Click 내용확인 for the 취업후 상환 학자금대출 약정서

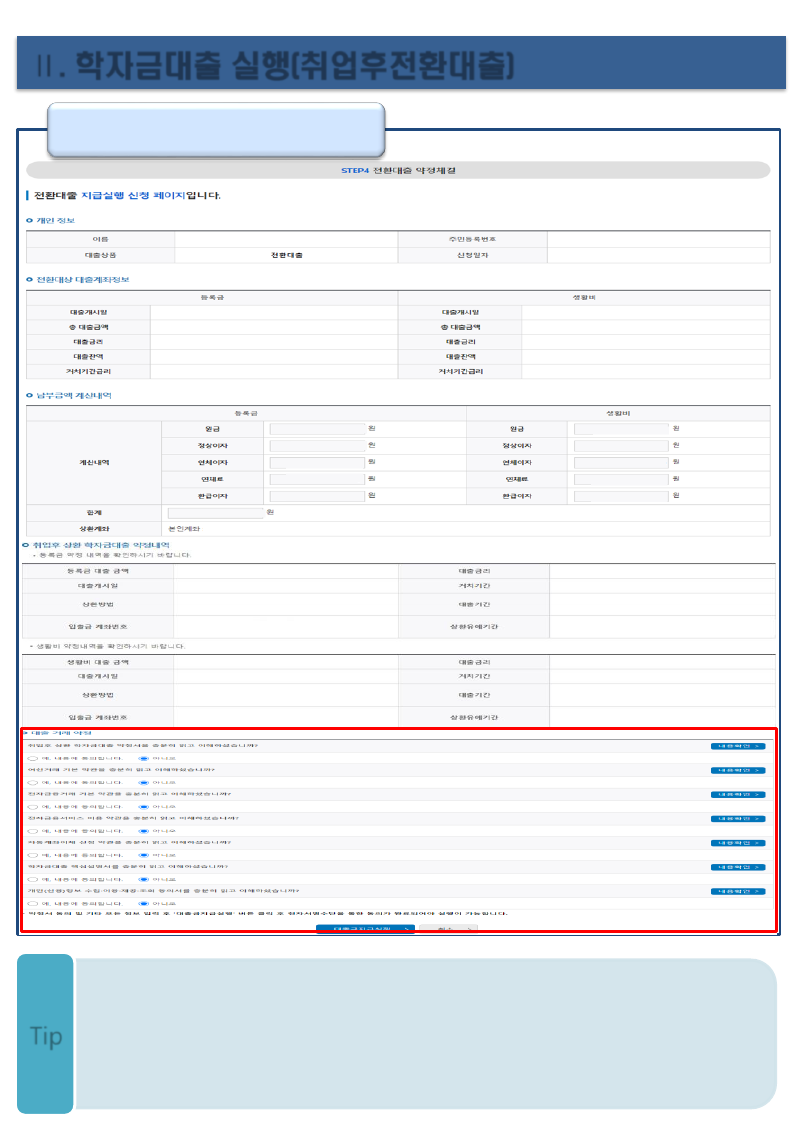click(738, 746)
